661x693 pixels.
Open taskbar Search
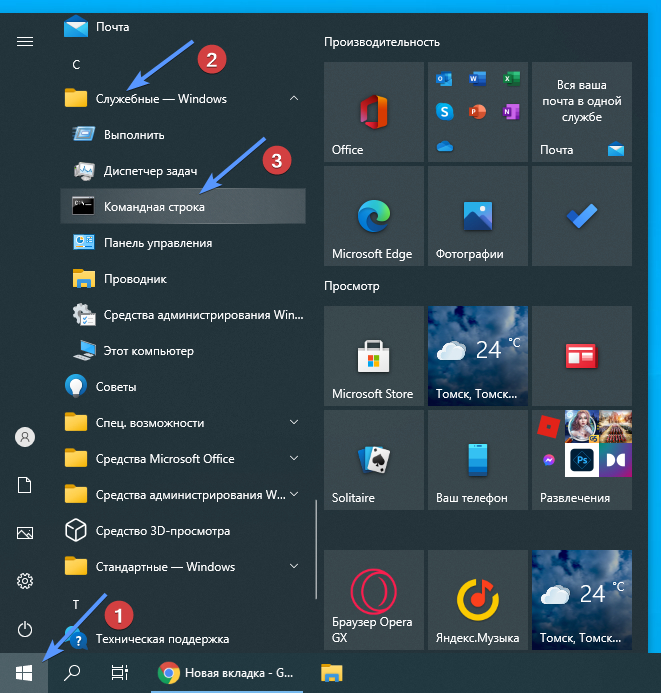[72, 673]
